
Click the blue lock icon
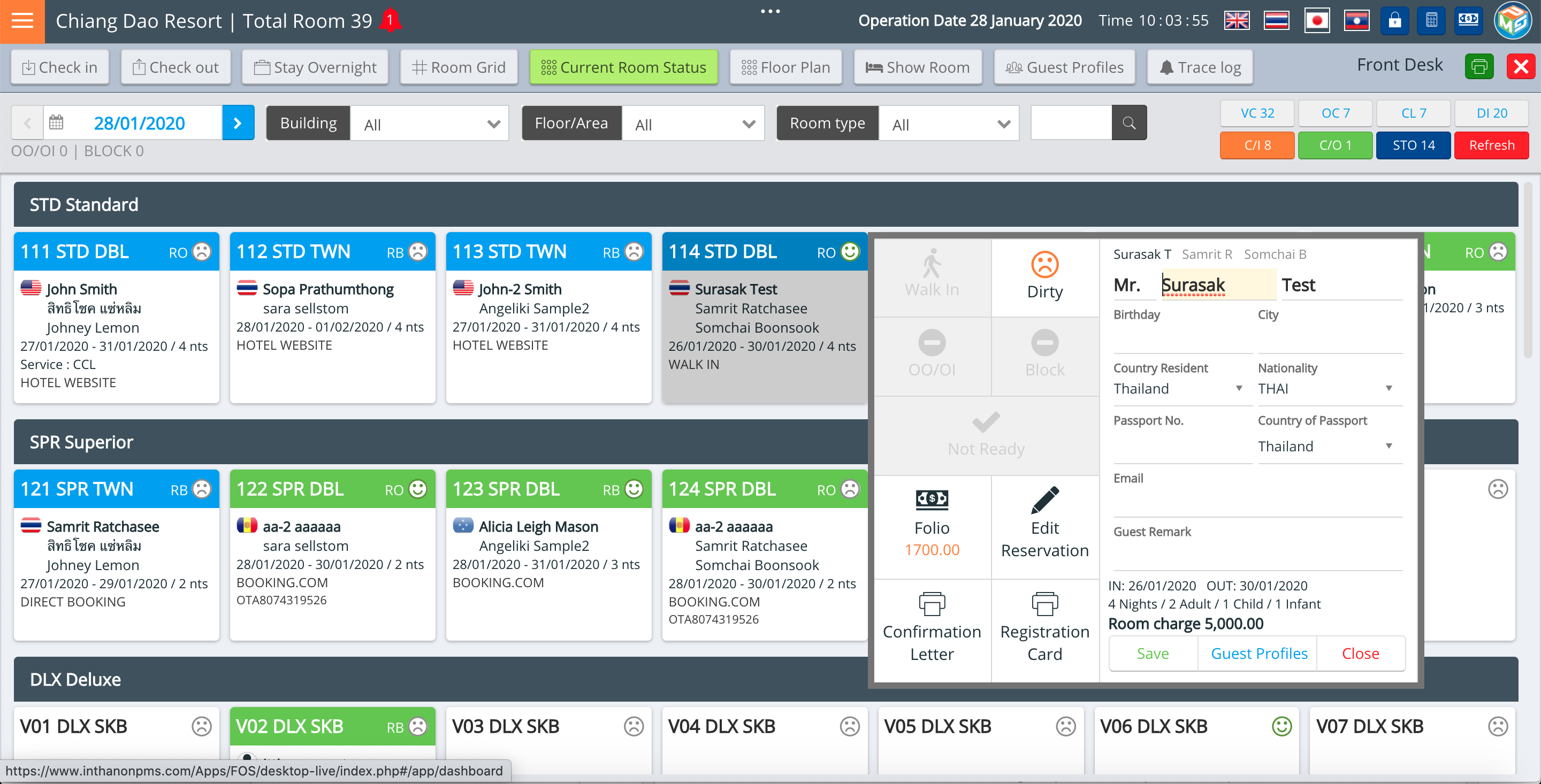(1394, 21)
